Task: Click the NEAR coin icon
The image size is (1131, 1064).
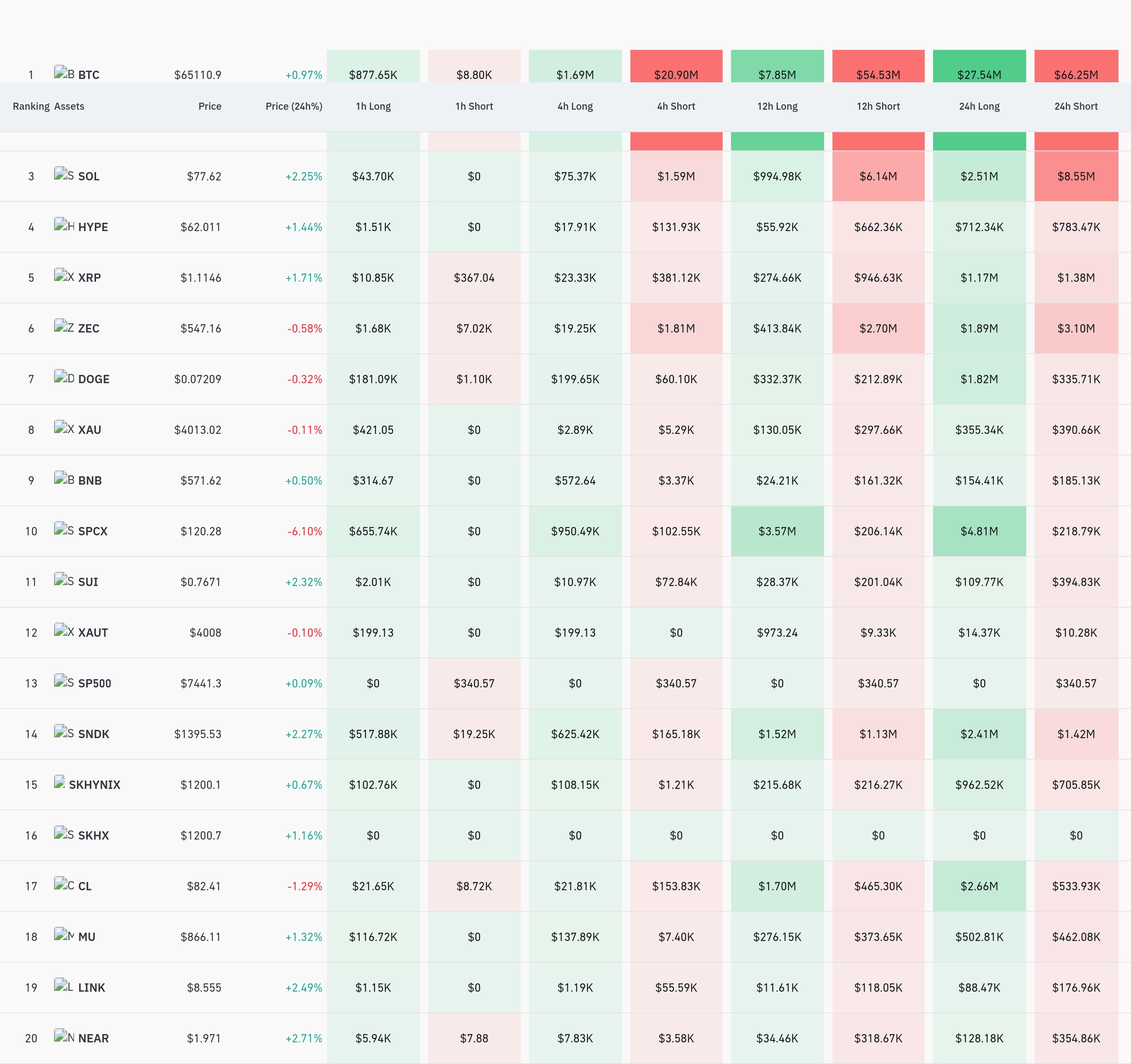Action: coord(64,1036)
